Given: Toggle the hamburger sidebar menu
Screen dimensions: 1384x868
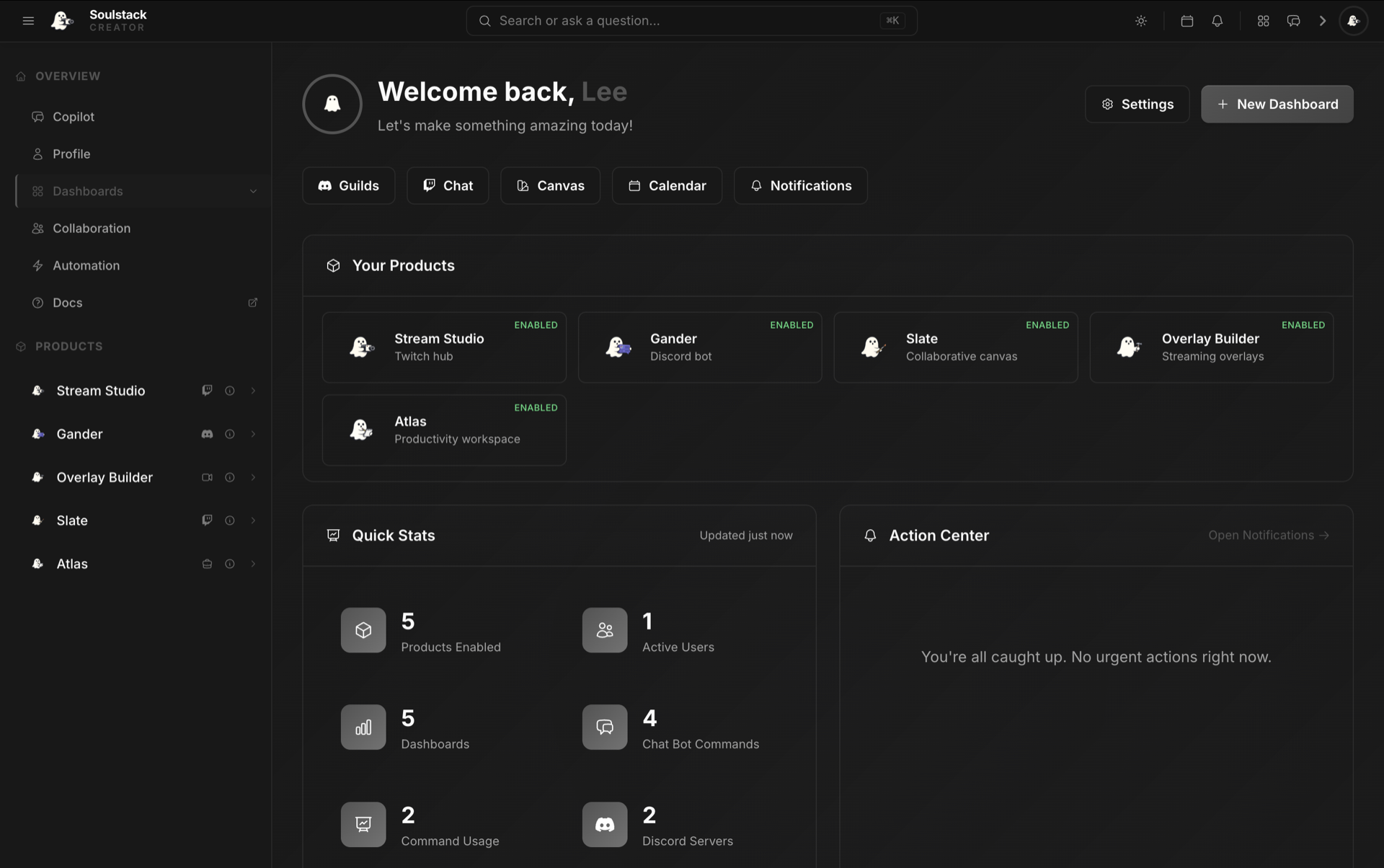Looking at the screenshot, I should [x=28, y=21].
